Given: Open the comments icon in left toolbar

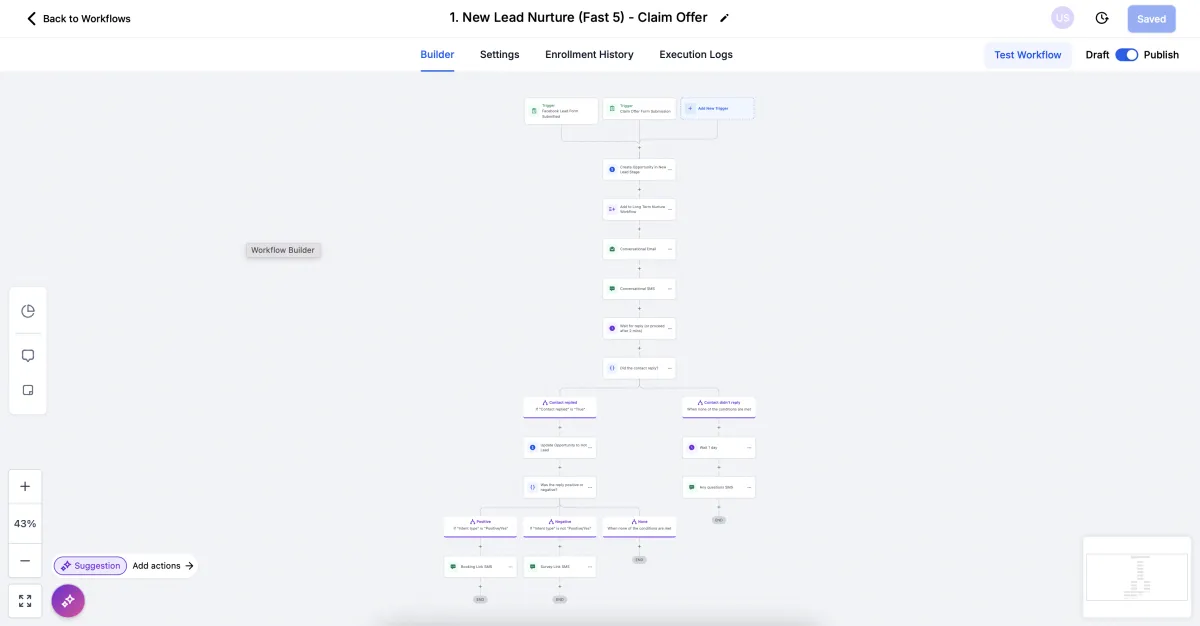Looking at the screenshot, I should (x=28, y=355).
